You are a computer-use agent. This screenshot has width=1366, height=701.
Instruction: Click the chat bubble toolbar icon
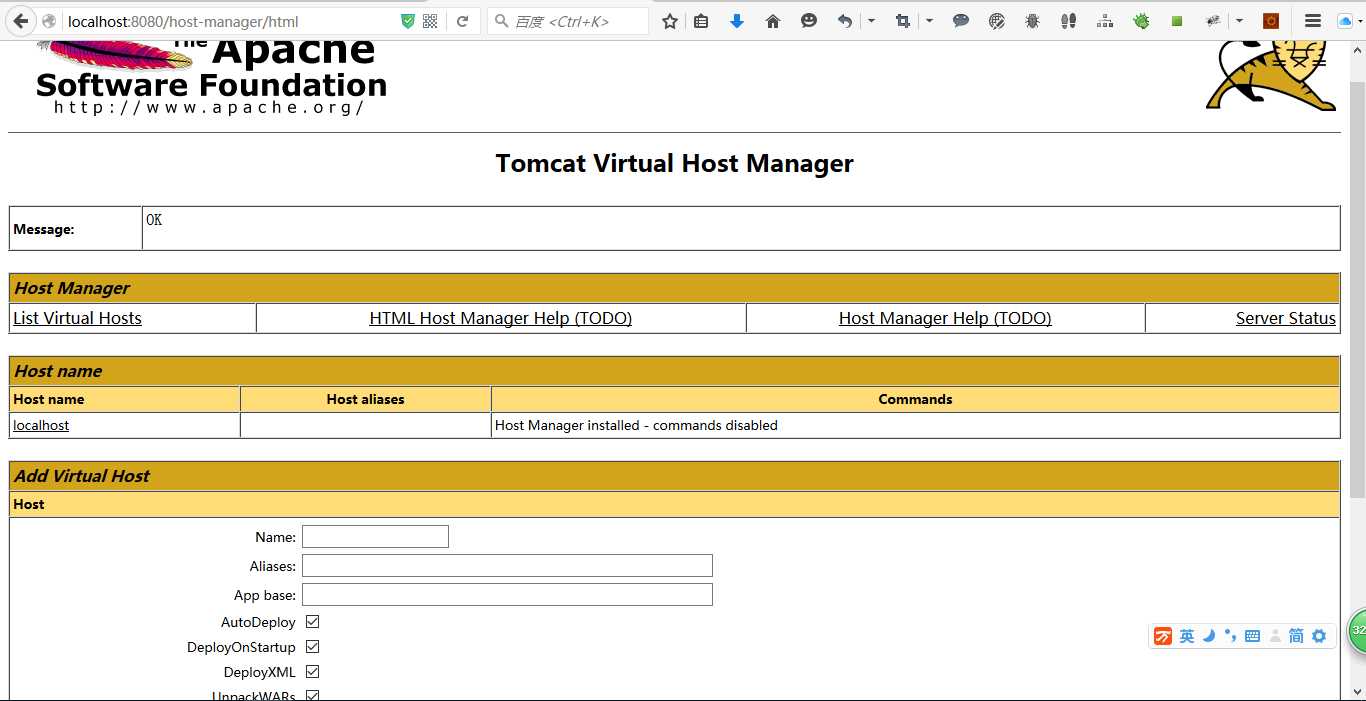961,21
